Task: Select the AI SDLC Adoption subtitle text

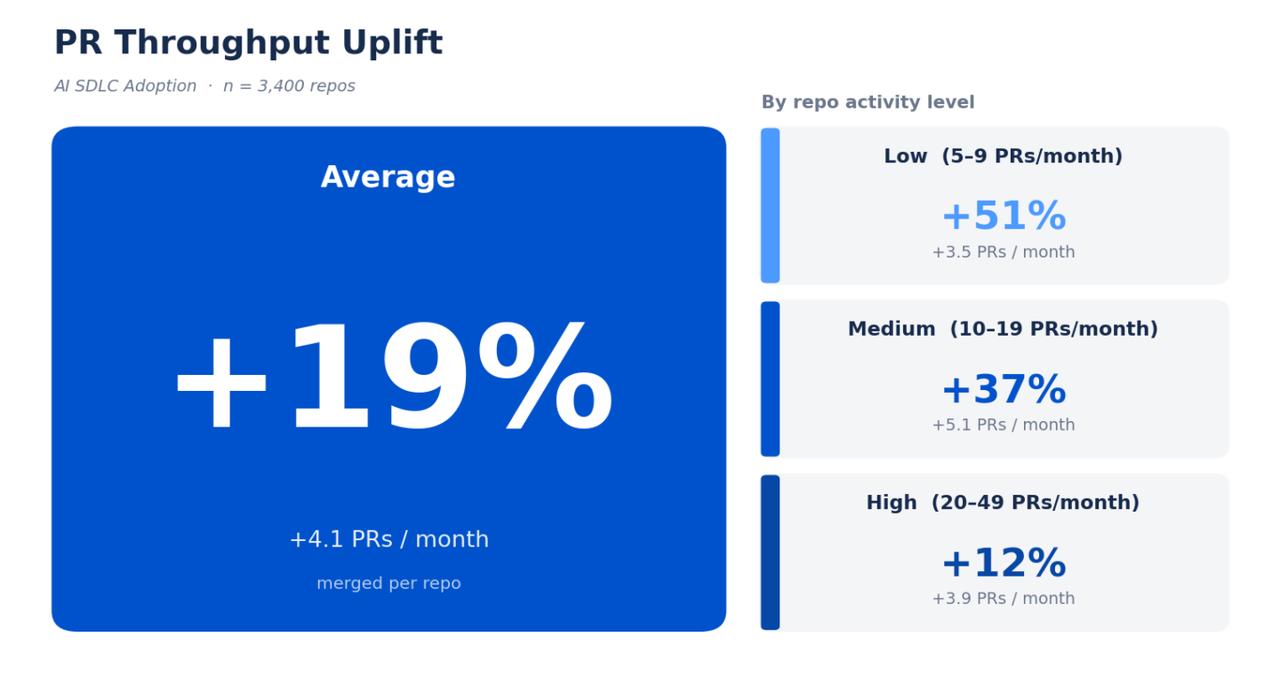Action: (x=125, y=86)
